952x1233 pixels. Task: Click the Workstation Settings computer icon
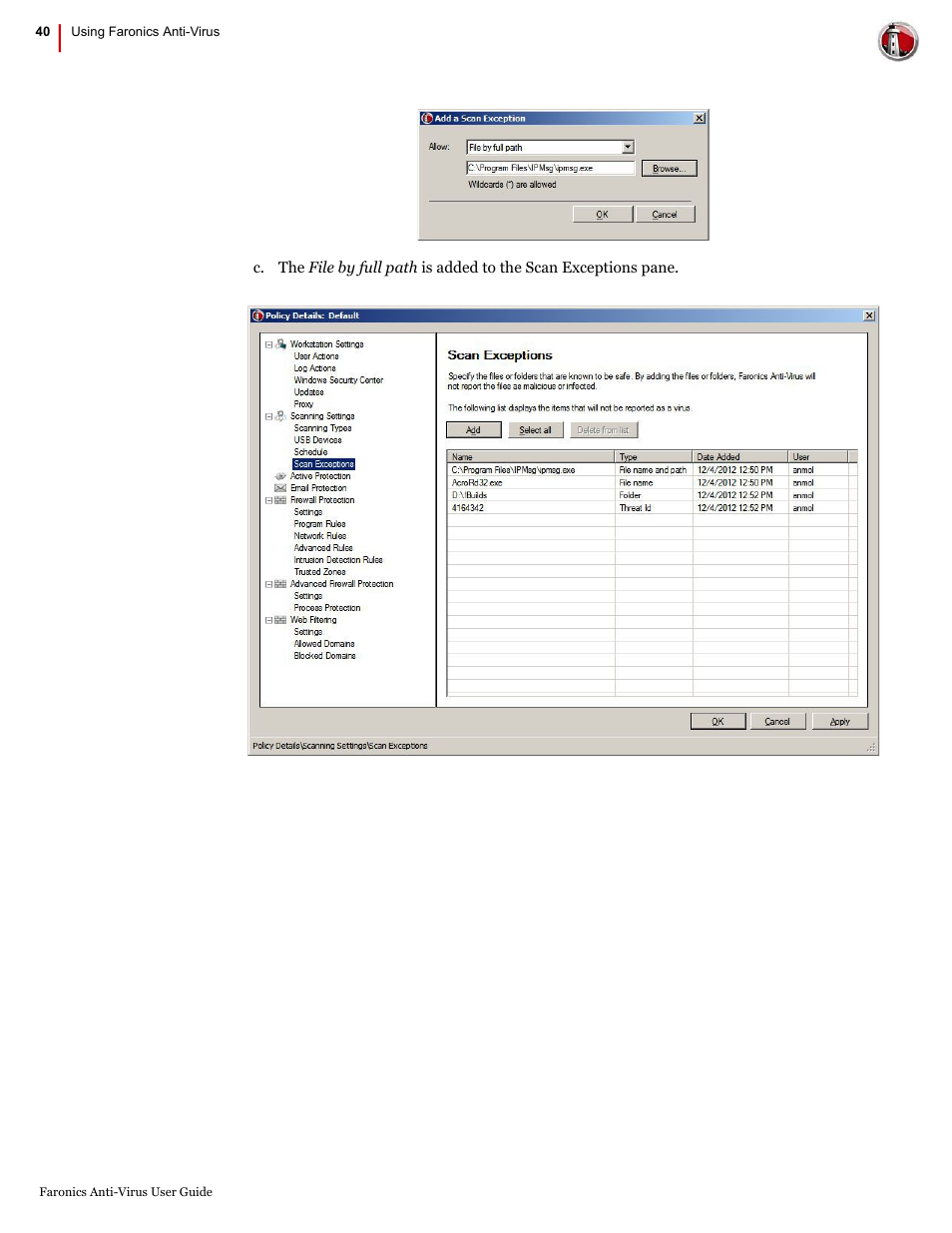pos(280,343)
